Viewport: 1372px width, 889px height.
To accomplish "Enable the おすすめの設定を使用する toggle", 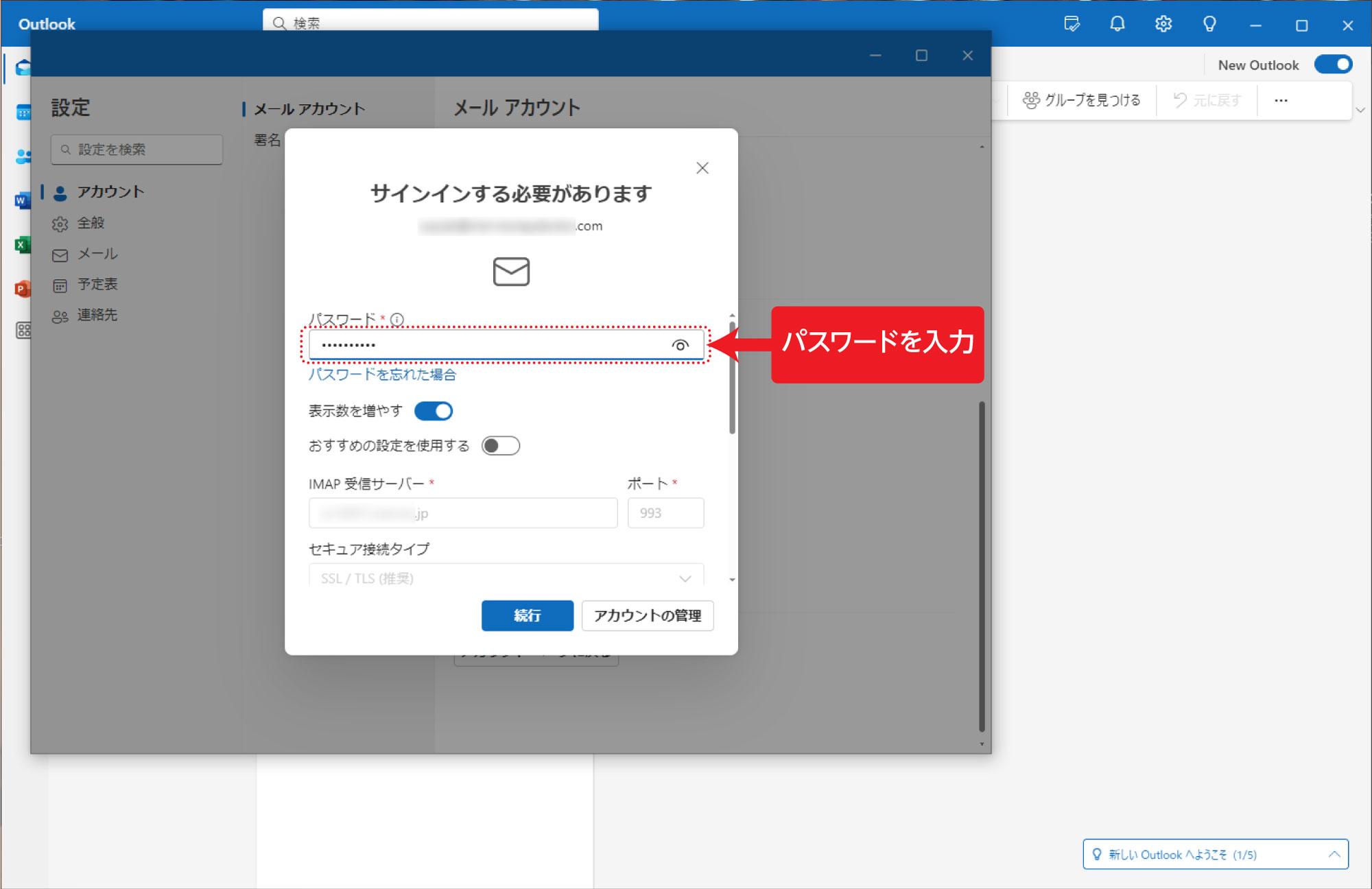I will pos(500,445).
